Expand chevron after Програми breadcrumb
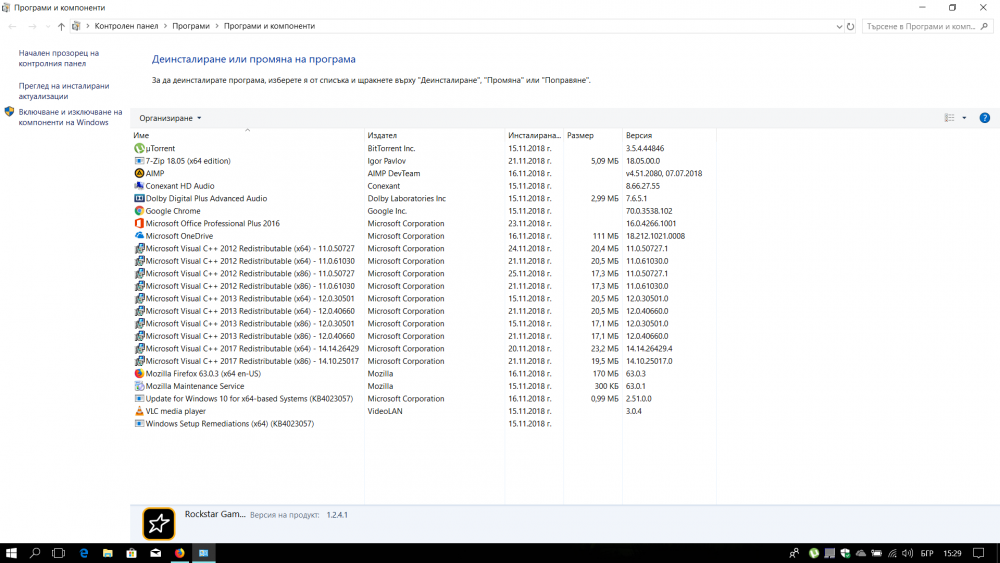 [x=217, y=26]
